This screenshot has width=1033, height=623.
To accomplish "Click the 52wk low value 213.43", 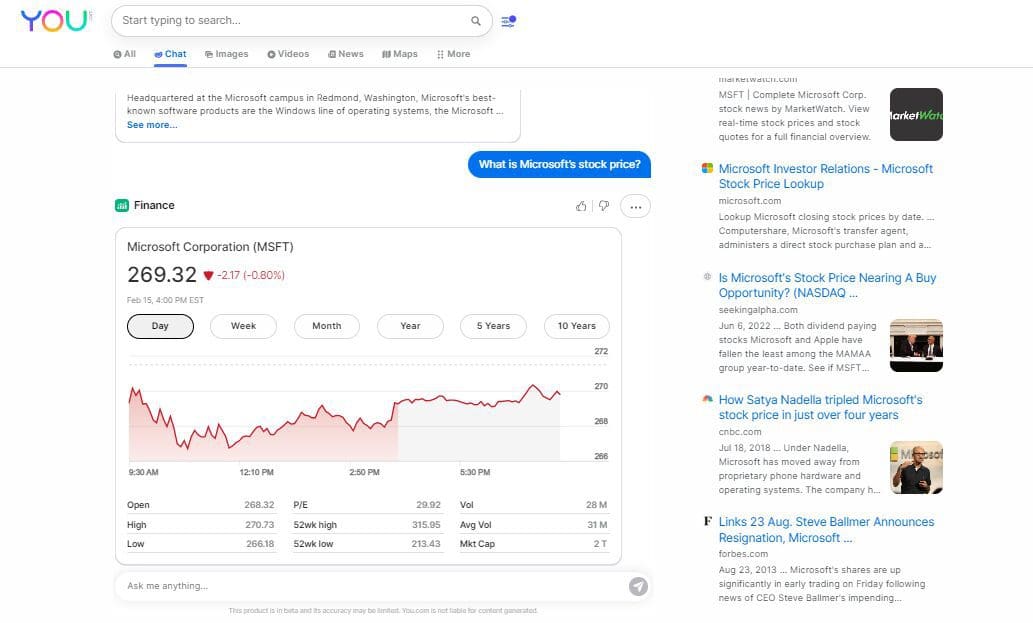I will [x=426, y=544].
